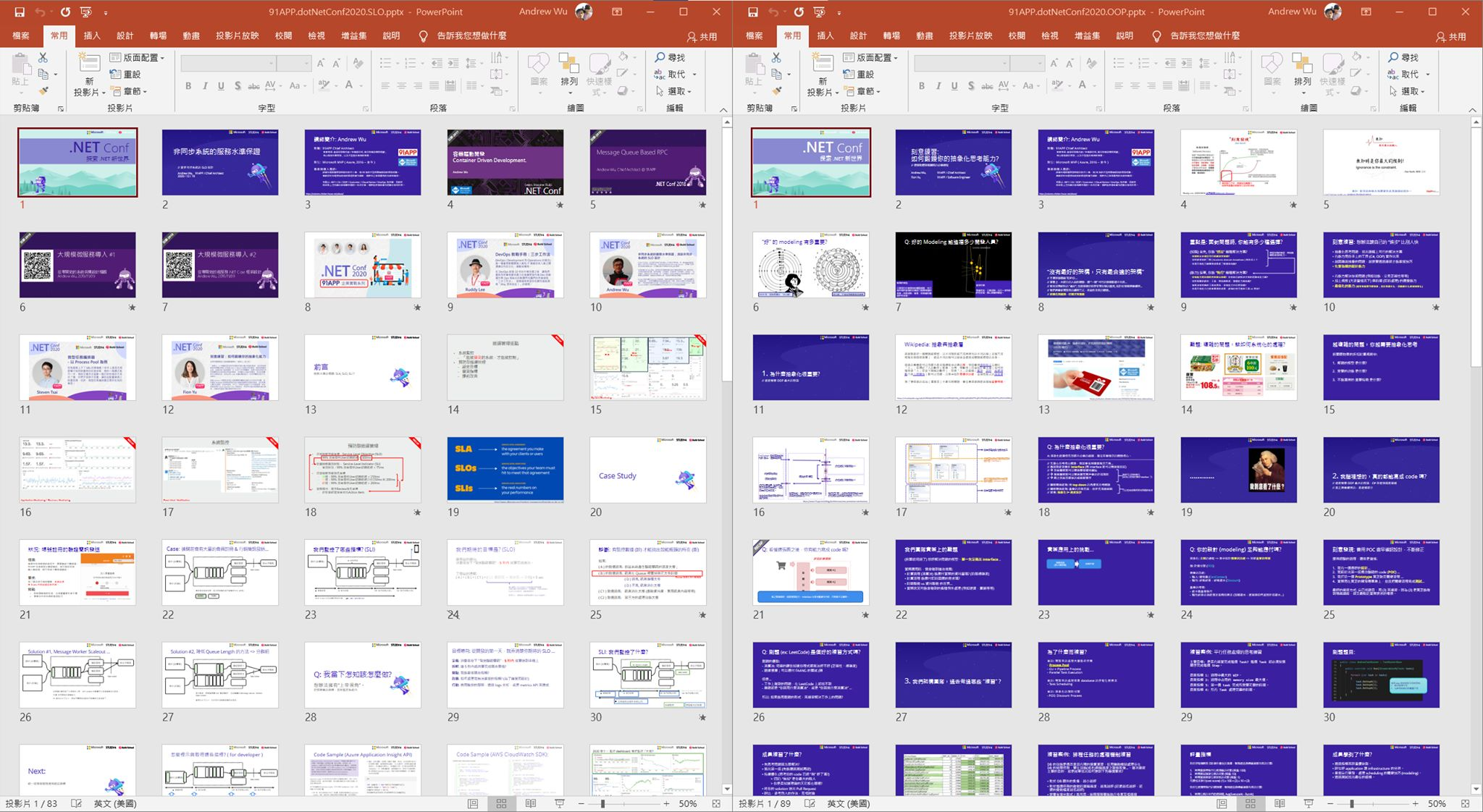Expand 選取 (Select) dropdown in left window
The width and height of the screenshot is (1483, 812).
tap(690, 92)
